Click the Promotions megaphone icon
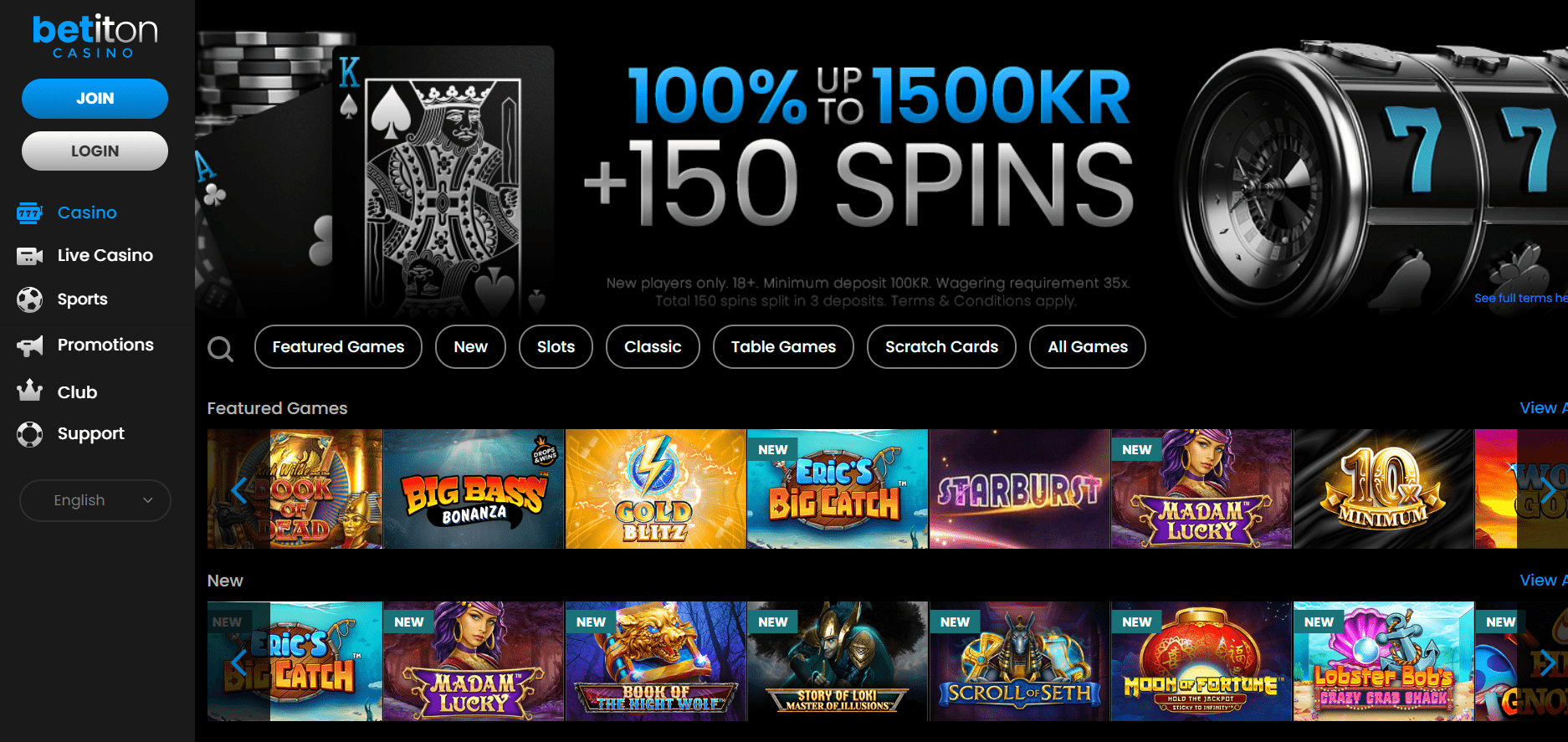This screenshot has height=742, width=1568. [29, 345]
